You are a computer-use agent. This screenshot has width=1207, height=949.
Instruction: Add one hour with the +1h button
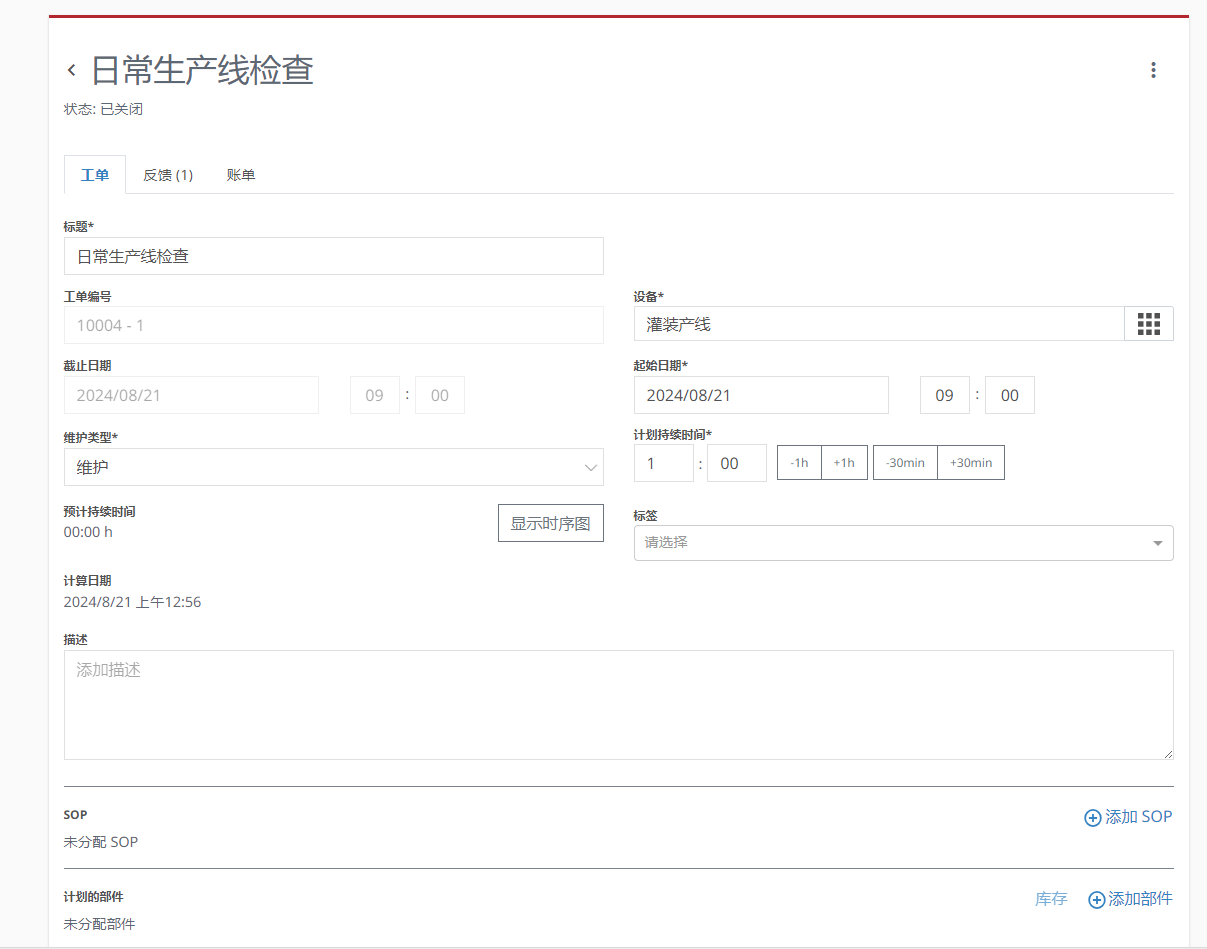pos(844,462)
